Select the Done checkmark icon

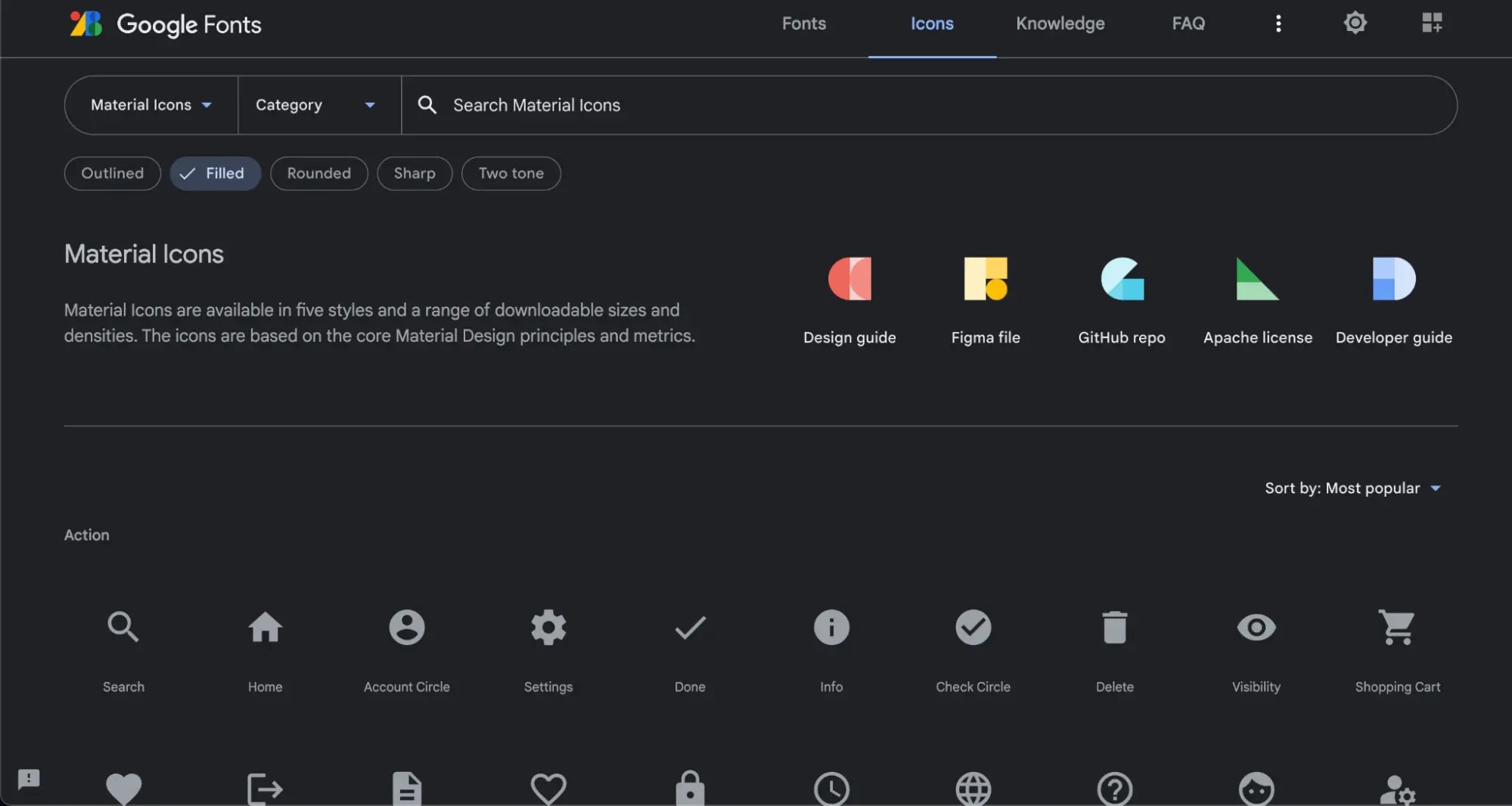689,628
